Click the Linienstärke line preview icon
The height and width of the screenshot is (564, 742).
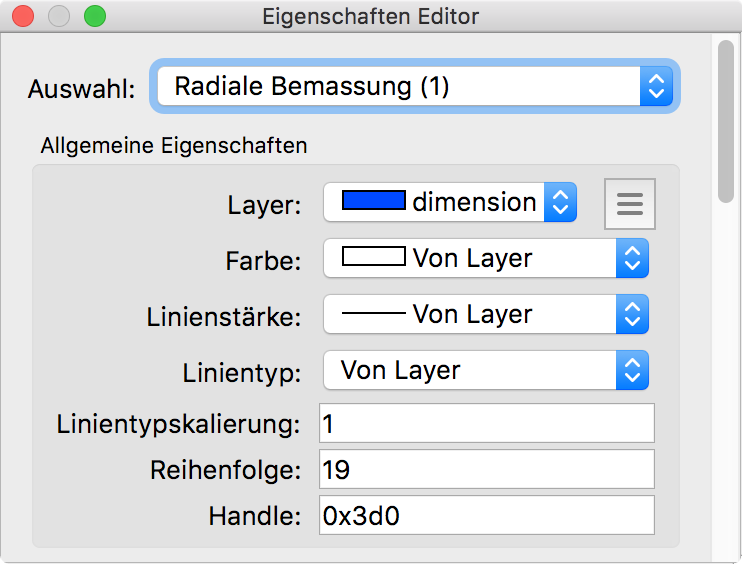pyautogui.click(x=373, y=314)
